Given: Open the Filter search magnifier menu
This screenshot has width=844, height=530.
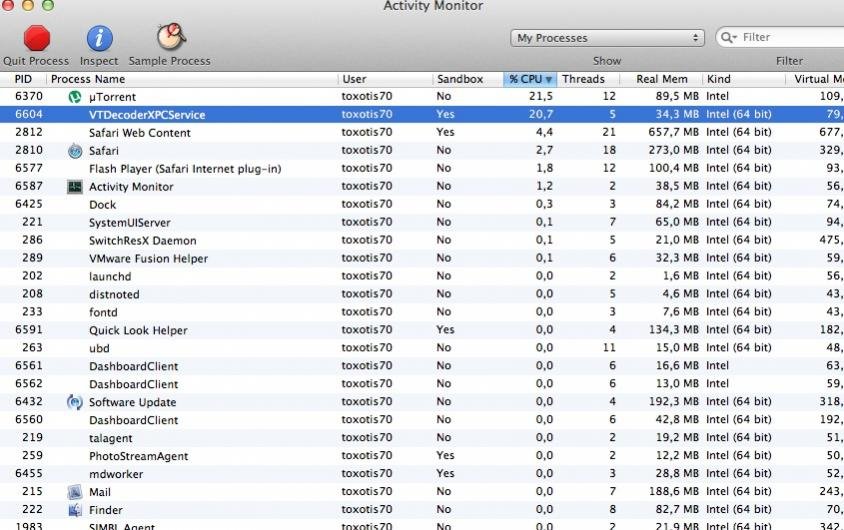Looking at the screenshot, I should pos(728,38).
